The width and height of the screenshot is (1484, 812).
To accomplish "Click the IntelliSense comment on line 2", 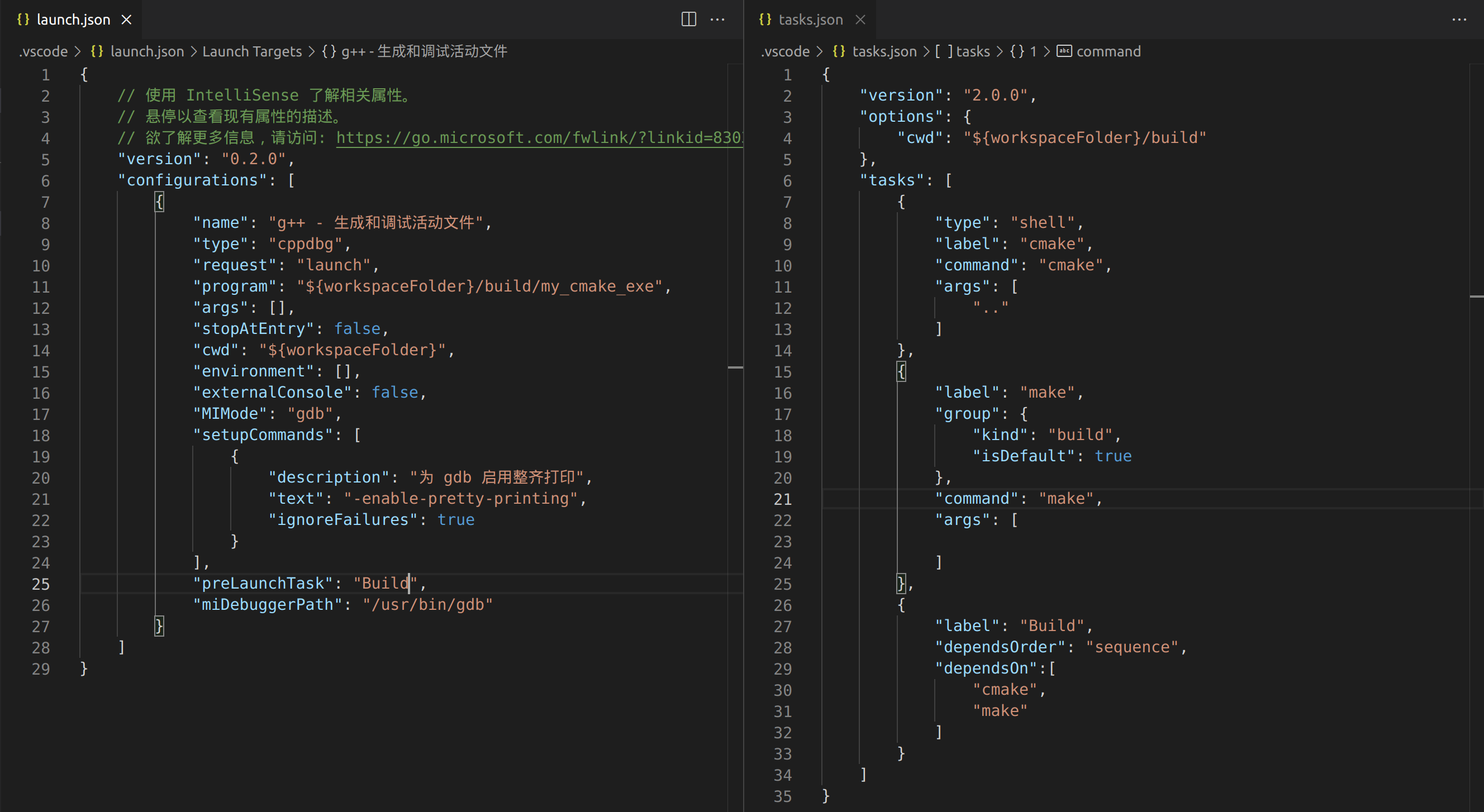I will (265, 95).
